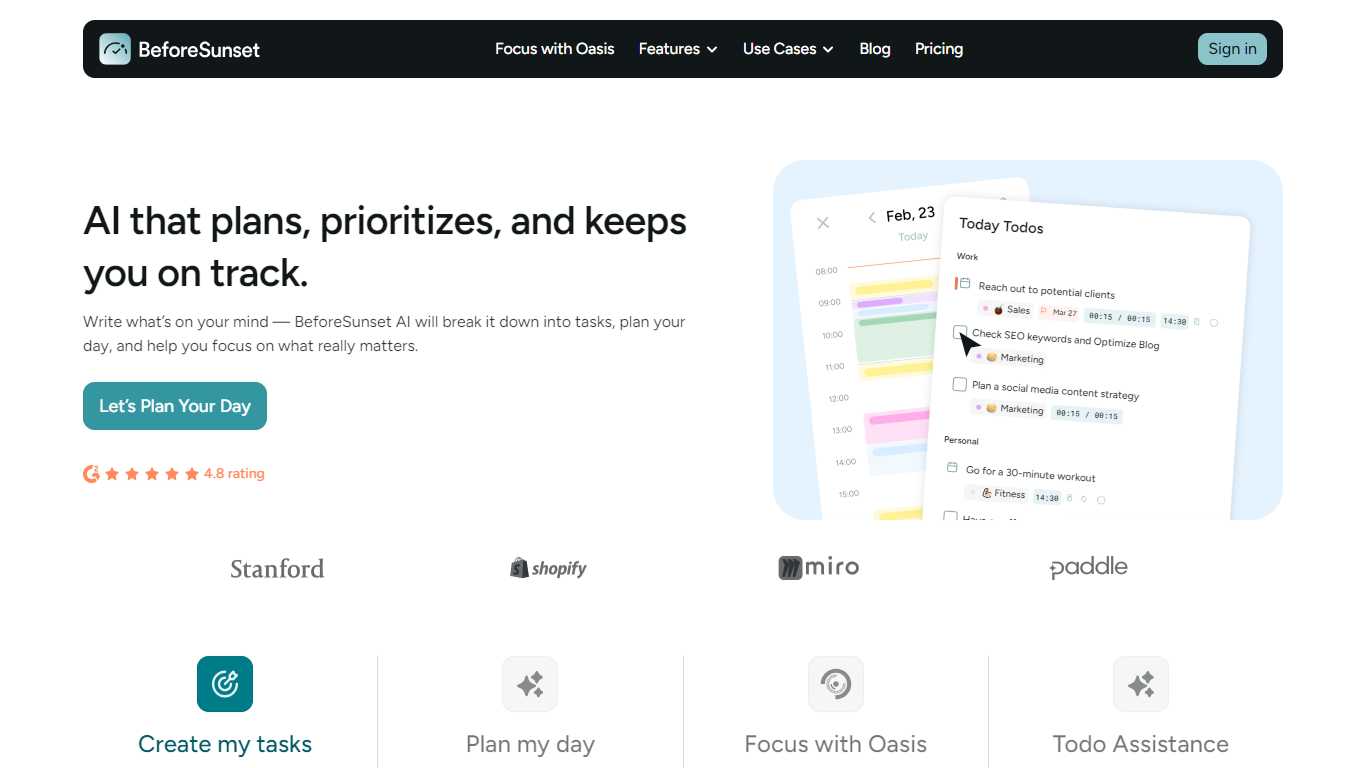
Task: Click the G2 rating logo icon
Action: [91, 474]
